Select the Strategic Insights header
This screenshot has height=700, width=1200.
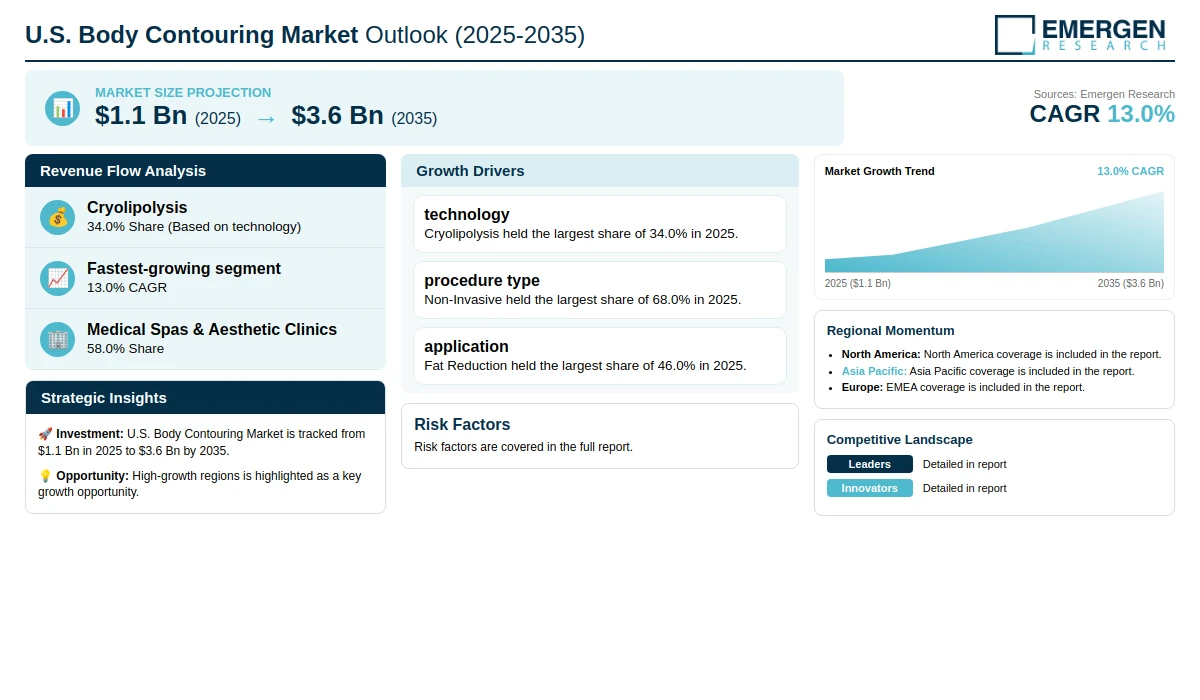[205, 397]
